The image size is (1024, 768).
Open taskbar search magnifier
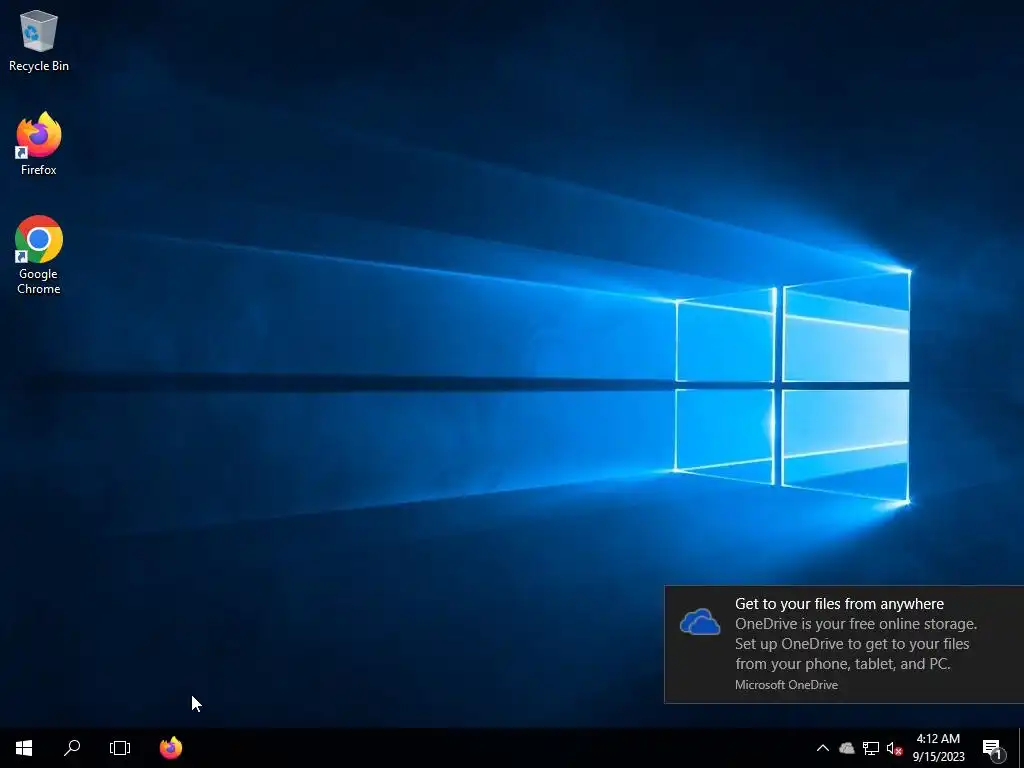(x=72, y=748)
